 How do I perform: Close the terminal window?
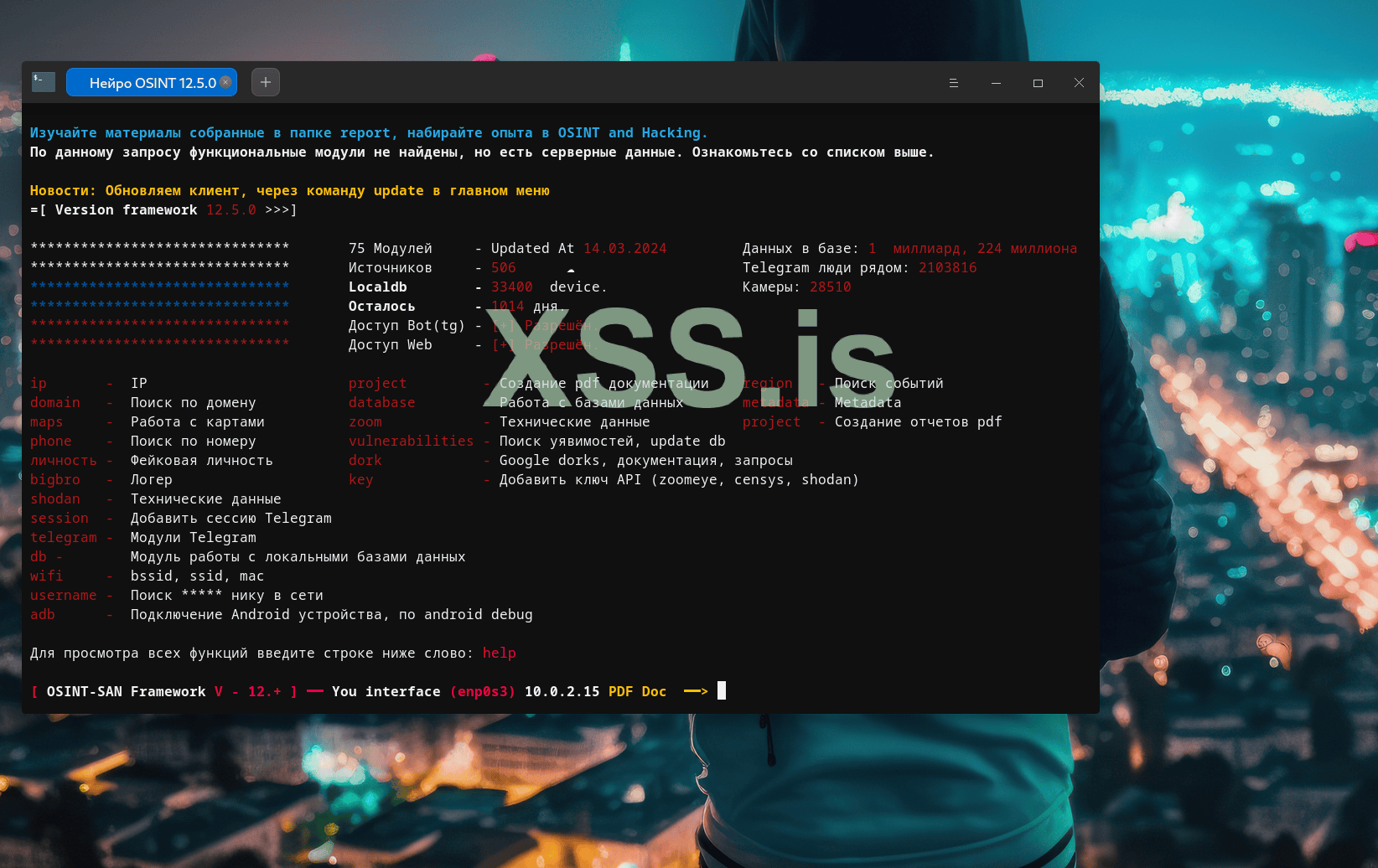(1079, 83)
